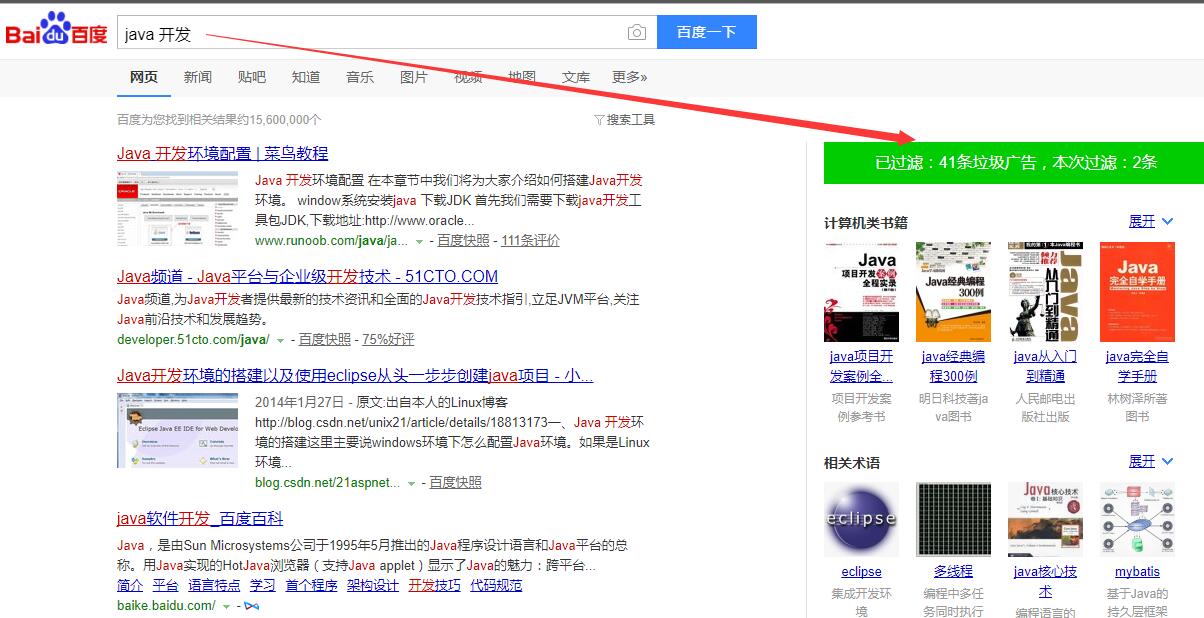Select the 网页 tab
Image resolution: width=1204 pixels, height=618 pixels.
(144, 77)
